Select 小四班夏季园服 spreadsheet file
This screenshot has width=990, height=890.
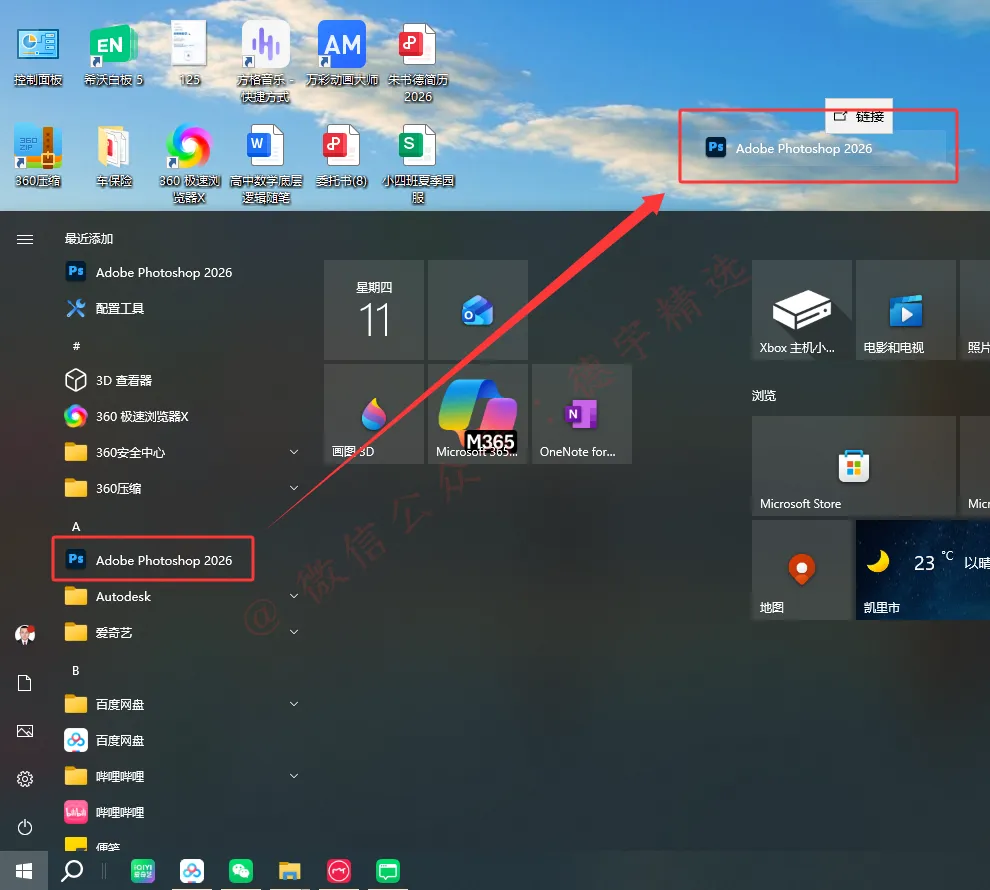418,163
